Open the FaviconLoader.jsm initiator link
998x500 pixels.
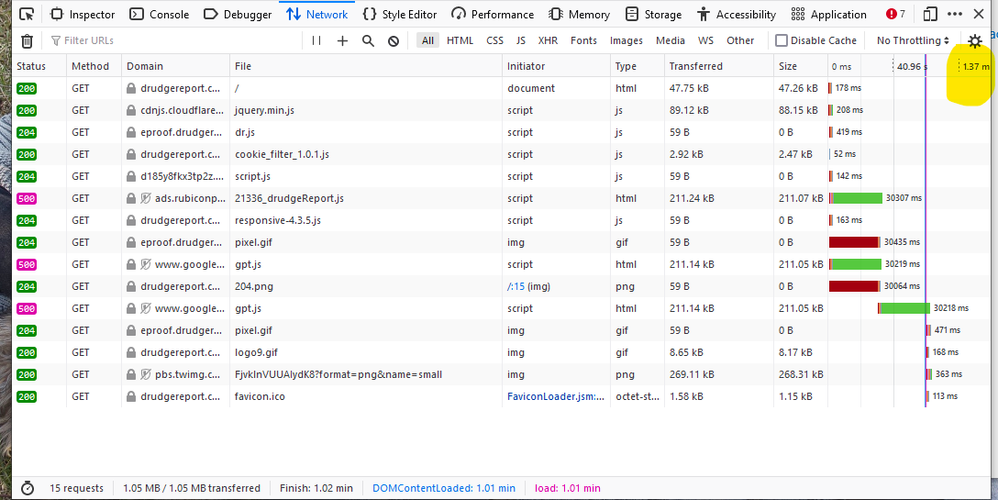click(x=556, y=396)
